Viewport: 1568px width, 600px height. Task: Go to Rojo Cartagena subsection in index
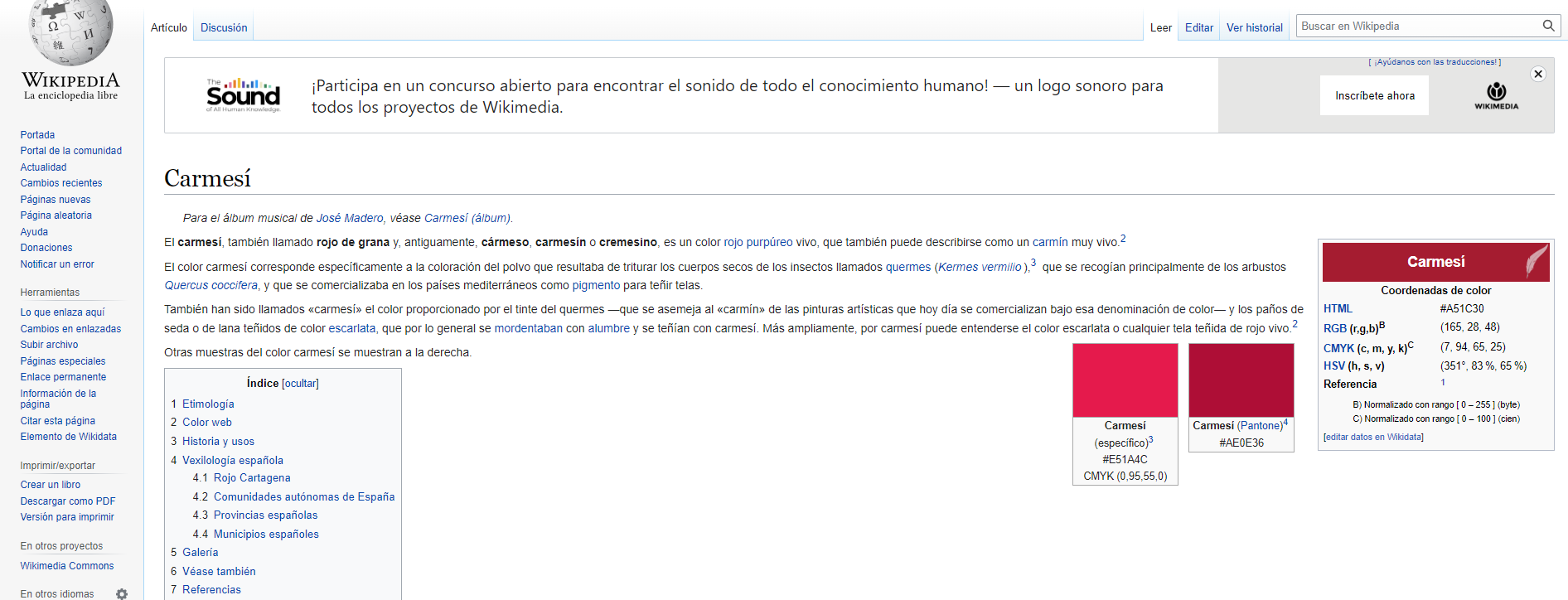[252, 478]
